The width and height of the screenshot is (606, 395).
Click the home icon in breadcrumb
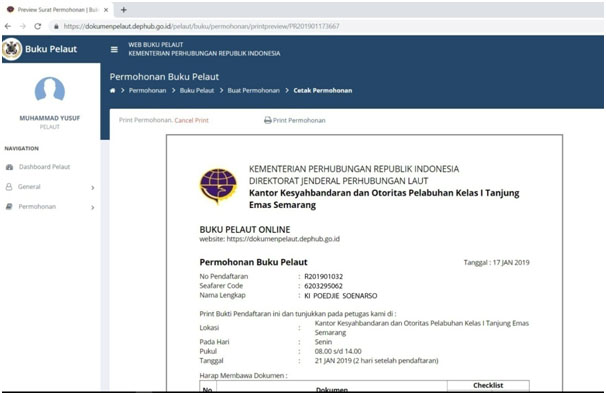(112, 90)
